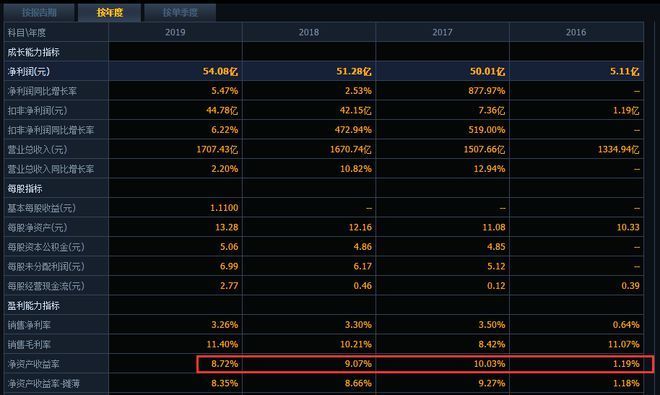The image size is (660, 395).
Task: Click the 2019 column header
Action: click(175, 32)
